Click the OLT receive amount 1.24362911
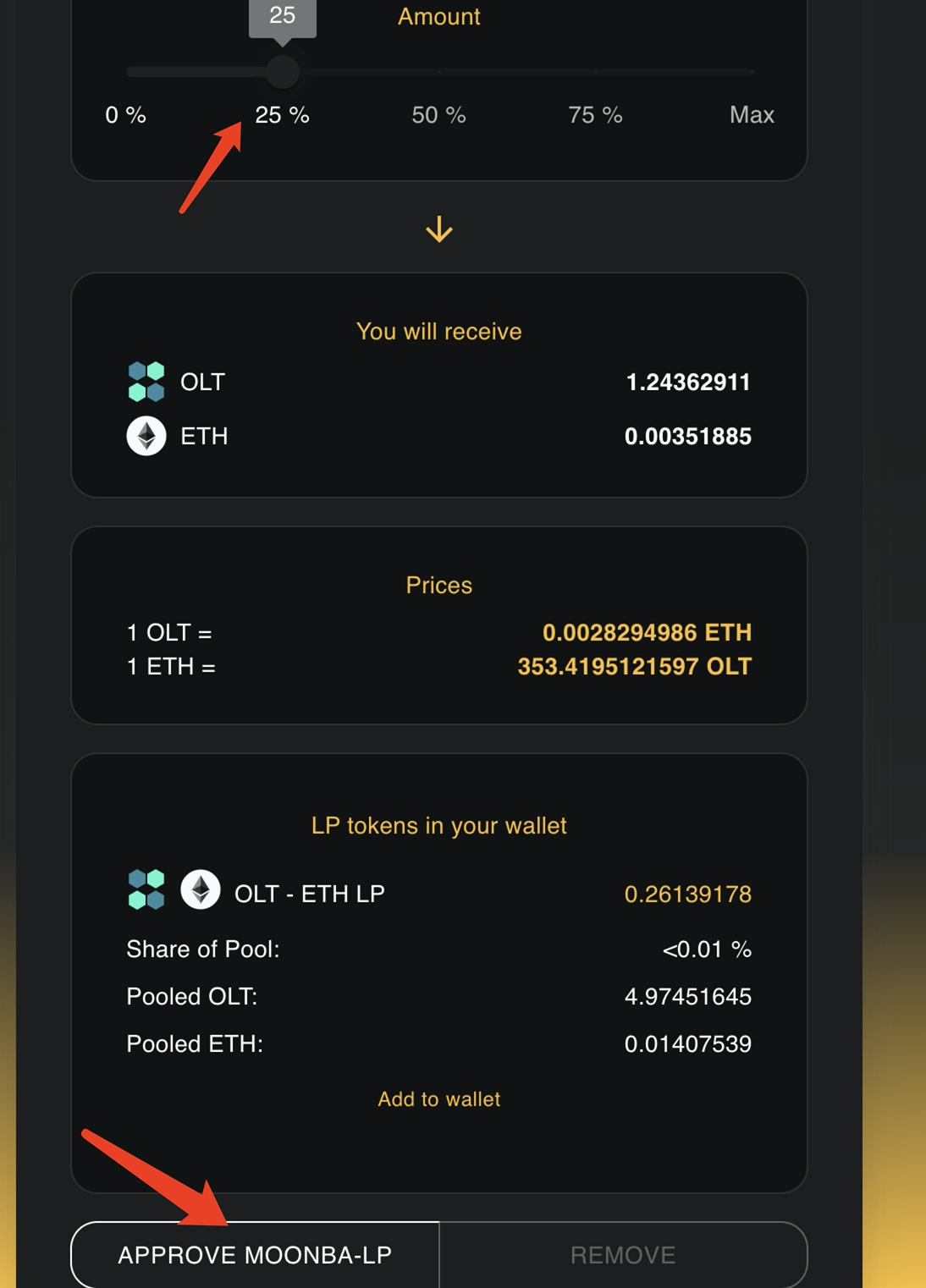This screenshot has width=926, height=1288. 687,383
